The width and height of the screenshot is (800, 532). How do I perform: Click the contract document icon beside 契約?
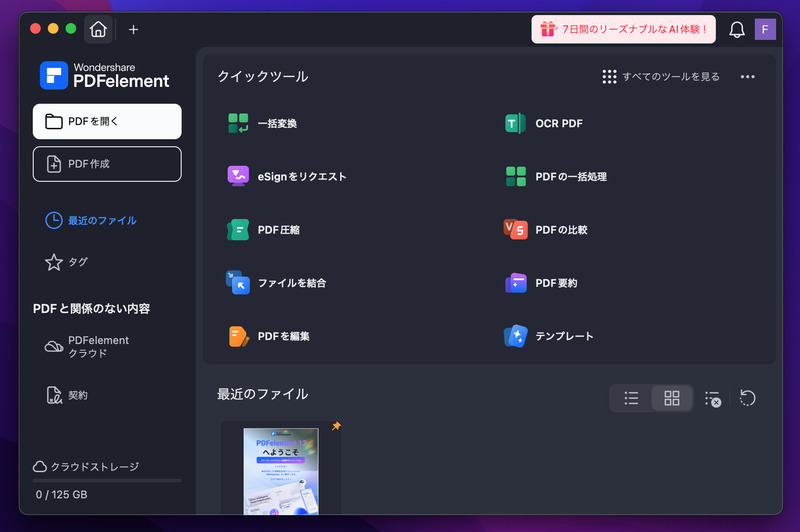[x=54, y=395]
